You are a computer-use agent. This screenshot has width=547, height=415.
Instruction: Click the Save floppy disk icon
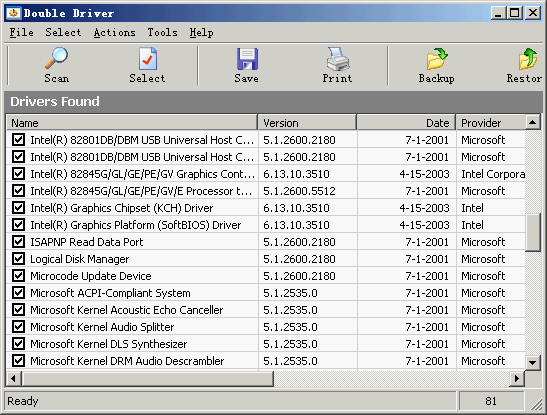click(x=247, y=59)
